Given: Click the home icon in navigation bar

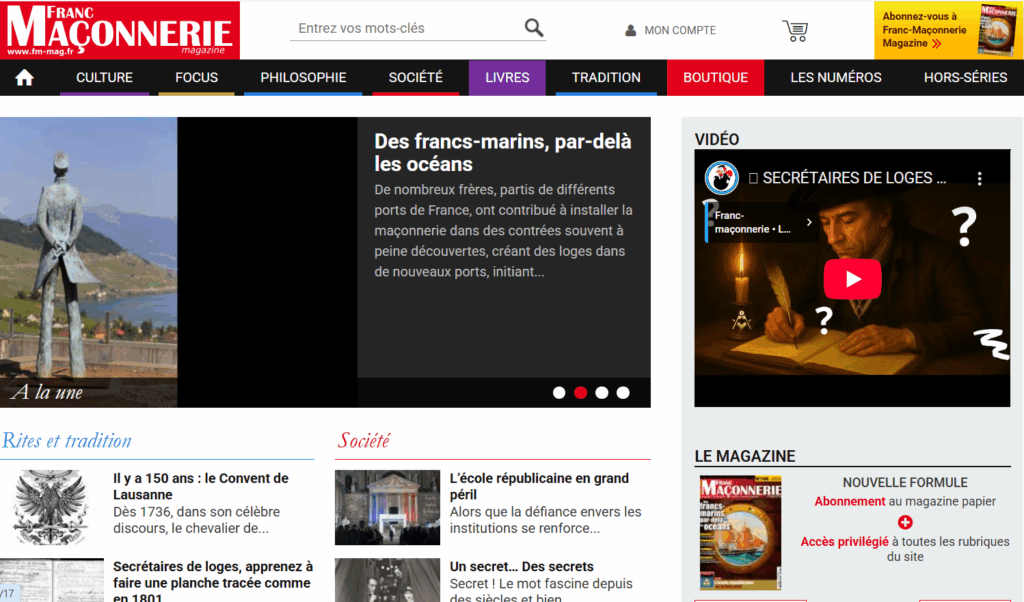Looking at the screenshot, I should click(24, 78).
